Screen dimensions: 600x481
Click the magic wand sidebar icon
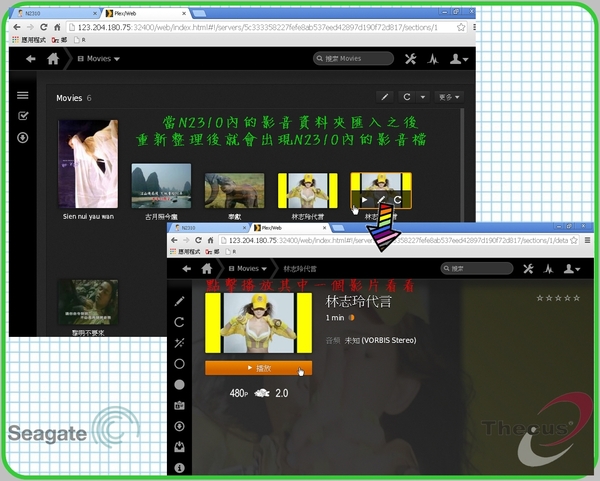coord(179,342)
